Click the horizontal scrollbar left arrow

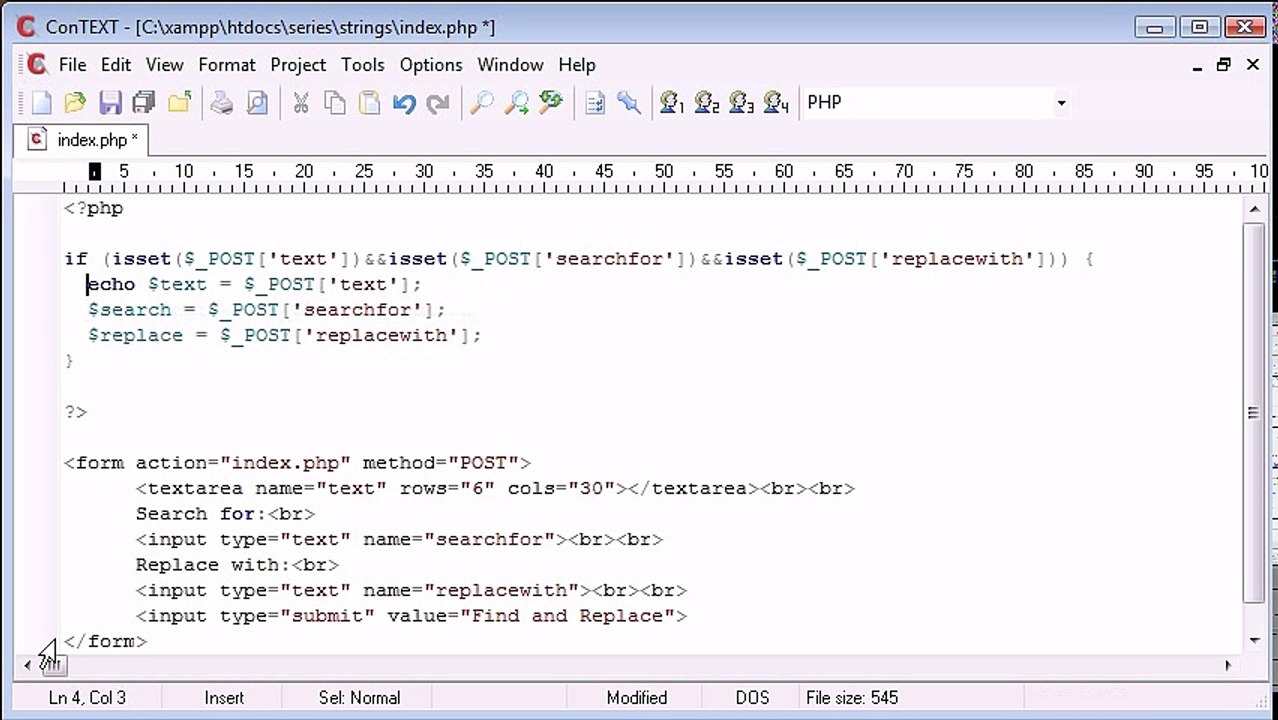click(x=28, y=664)
